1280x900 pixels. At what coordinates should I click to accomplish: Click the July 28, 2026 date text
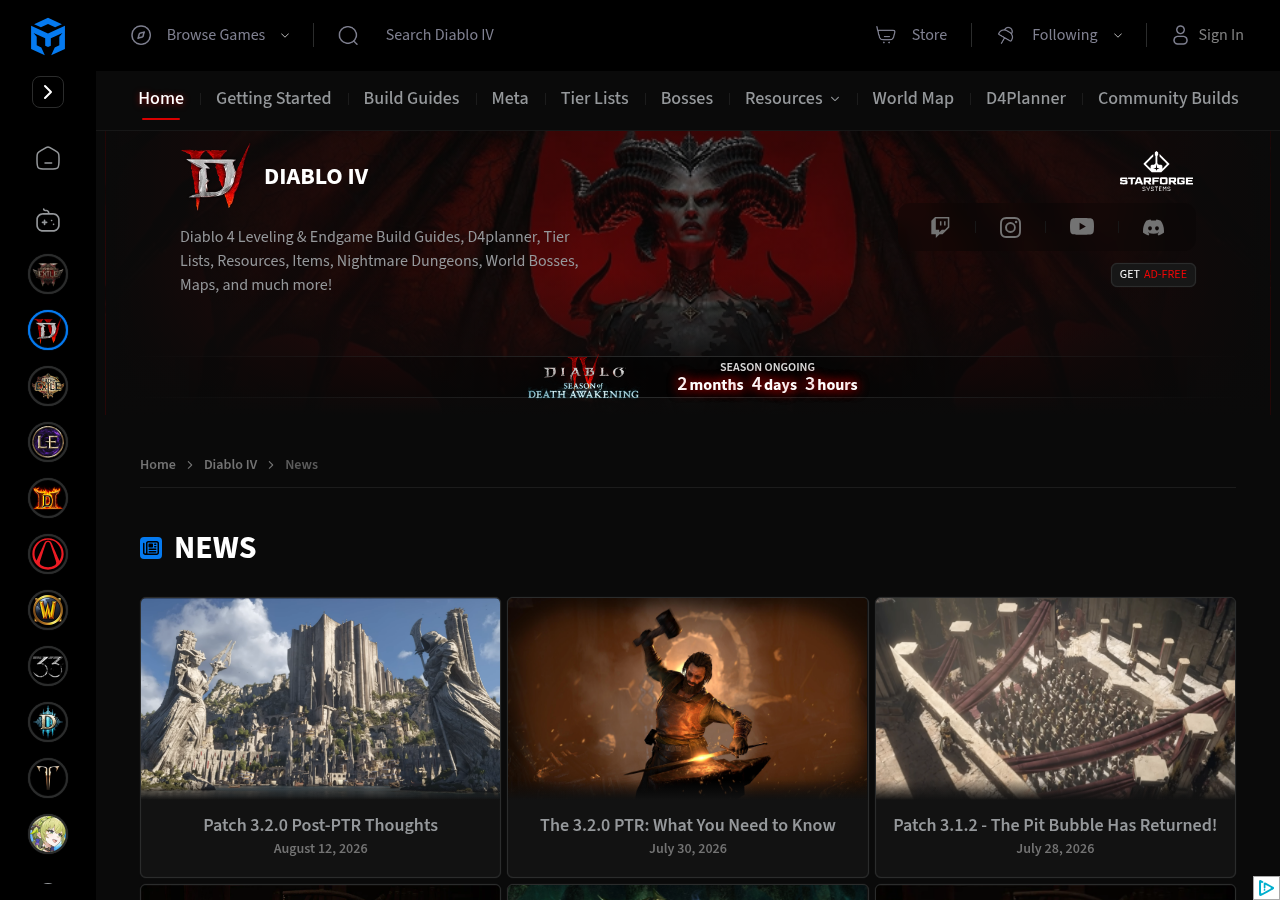point(1055,848)
